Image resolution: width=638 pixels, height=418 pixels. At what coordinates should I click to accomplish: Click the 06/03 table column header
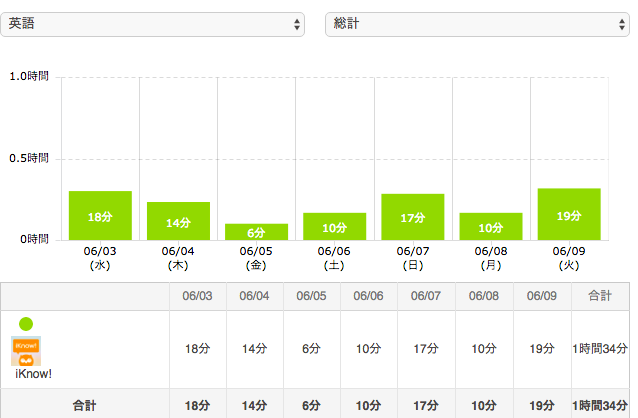[x=198, y=297]
